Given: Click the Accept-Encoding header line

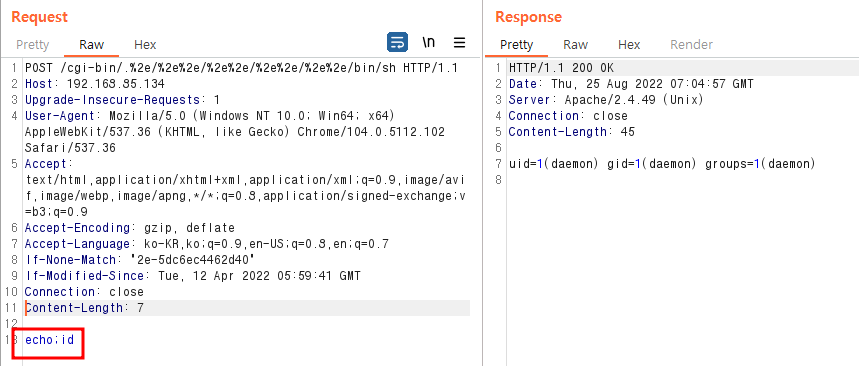Looking at the screenshot, I should coord(130,228).
